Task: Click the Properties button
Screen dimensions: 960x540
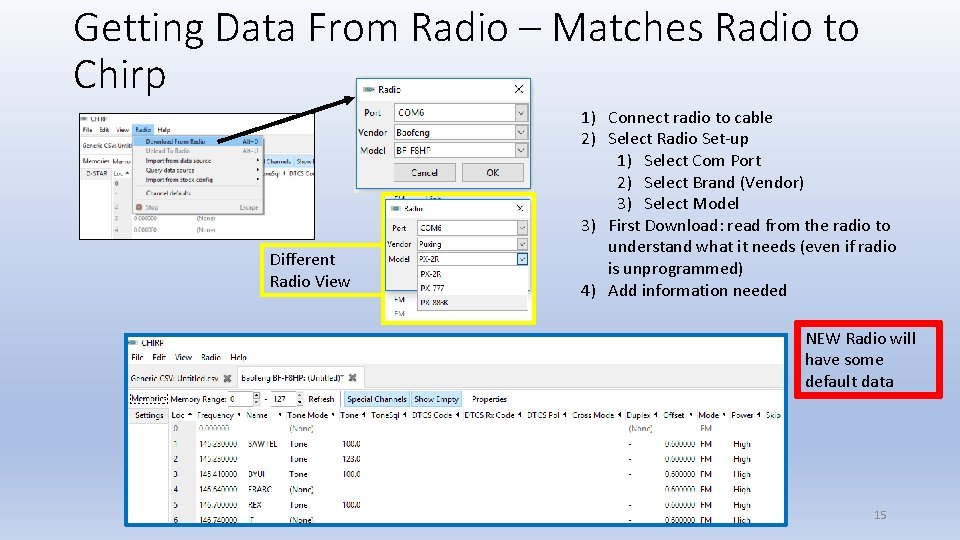Action: [489, 399]
